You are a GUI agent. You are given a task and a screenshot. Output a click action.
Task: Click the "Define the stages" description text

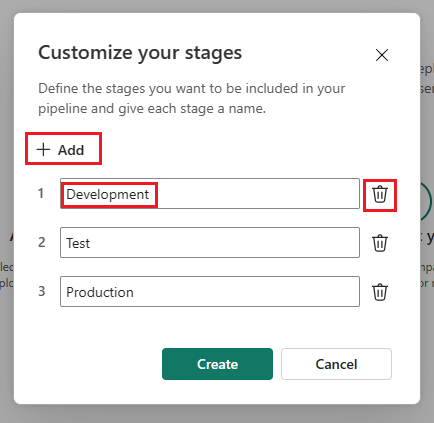coord(192,98)
